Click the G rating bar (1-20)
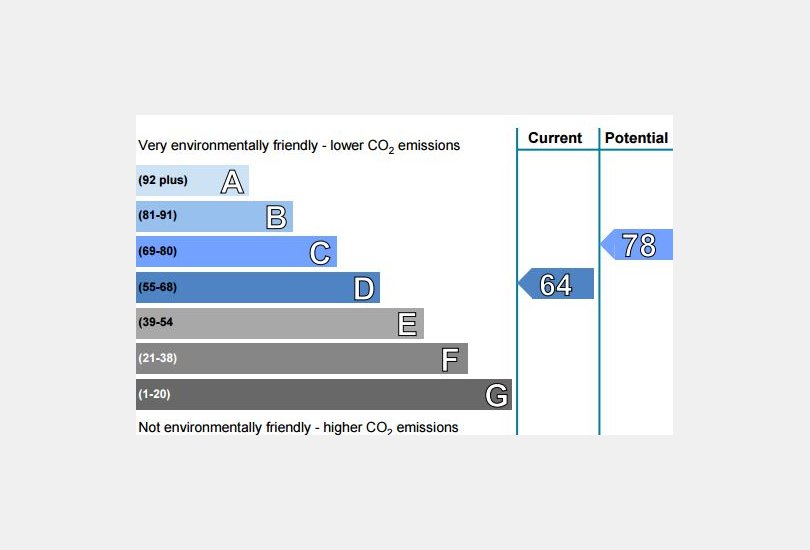This screenshot has width=810, height=550. pyautogui.click(x=324, y=395)
